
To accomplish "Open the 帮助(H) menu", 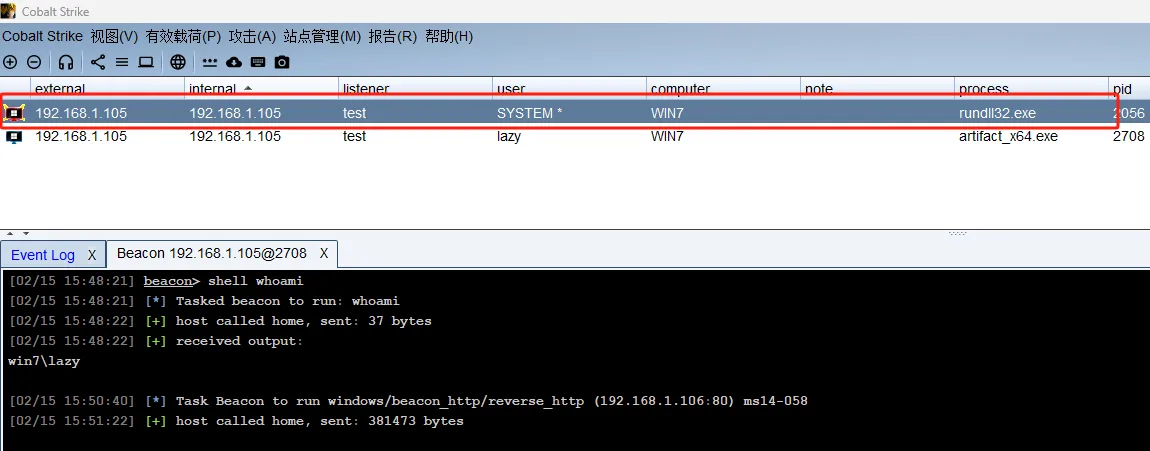I will (x=449, y=36).
